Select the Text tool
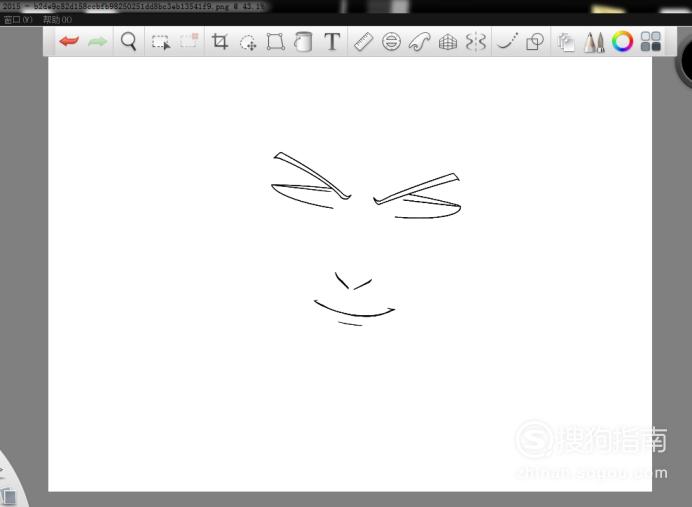 [x=332, y=42]
